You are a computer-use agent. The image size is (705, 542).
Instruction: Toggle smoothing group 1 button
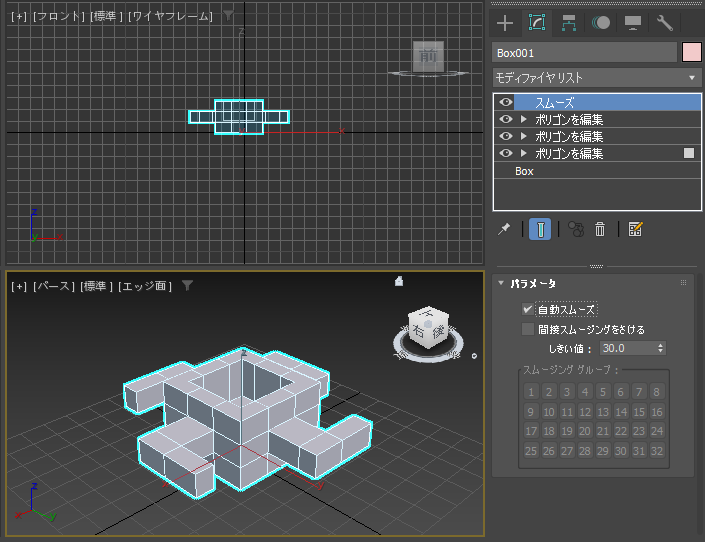531,392
